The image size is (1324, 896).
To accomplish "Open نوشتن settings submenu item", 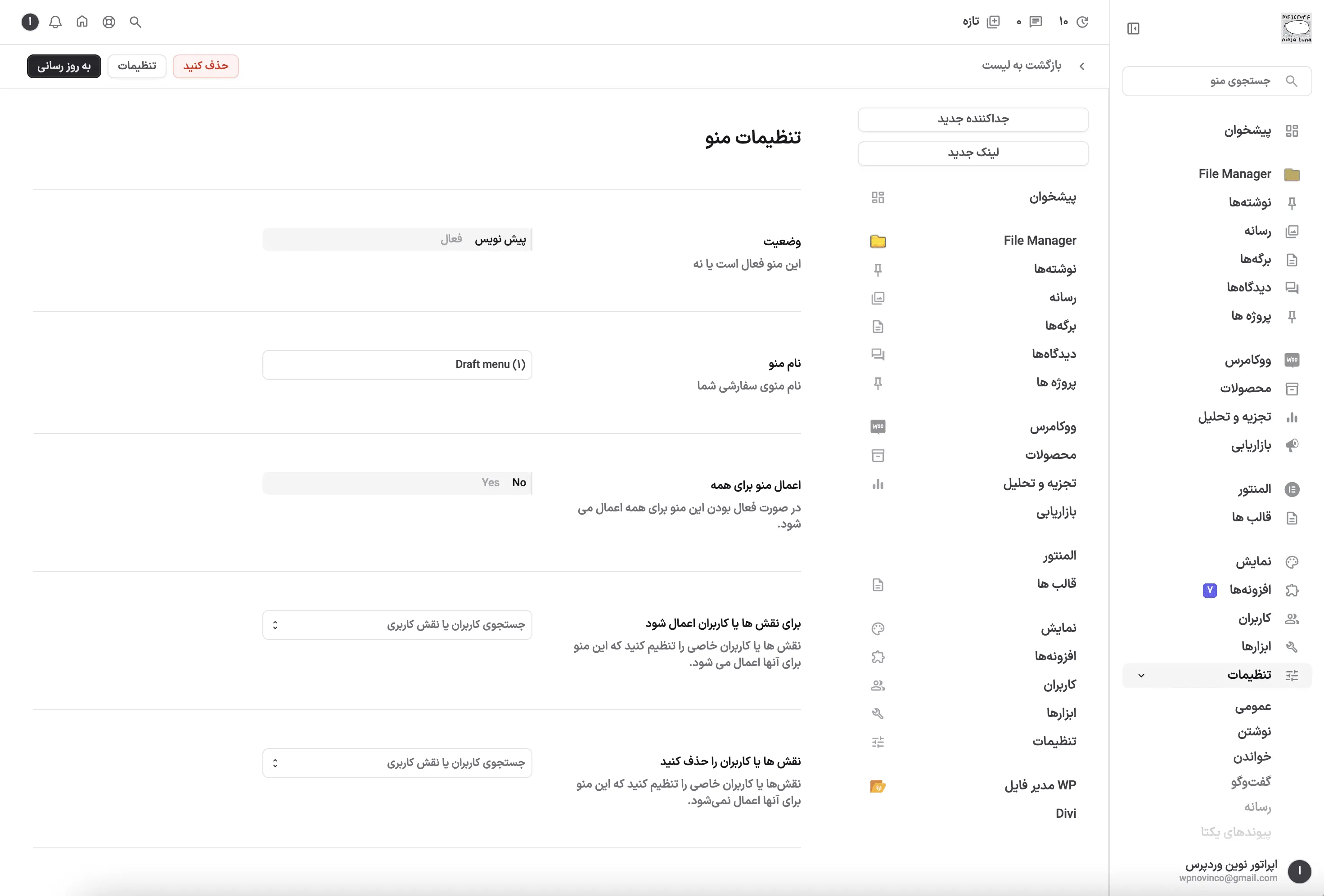I will (1254, 732).
